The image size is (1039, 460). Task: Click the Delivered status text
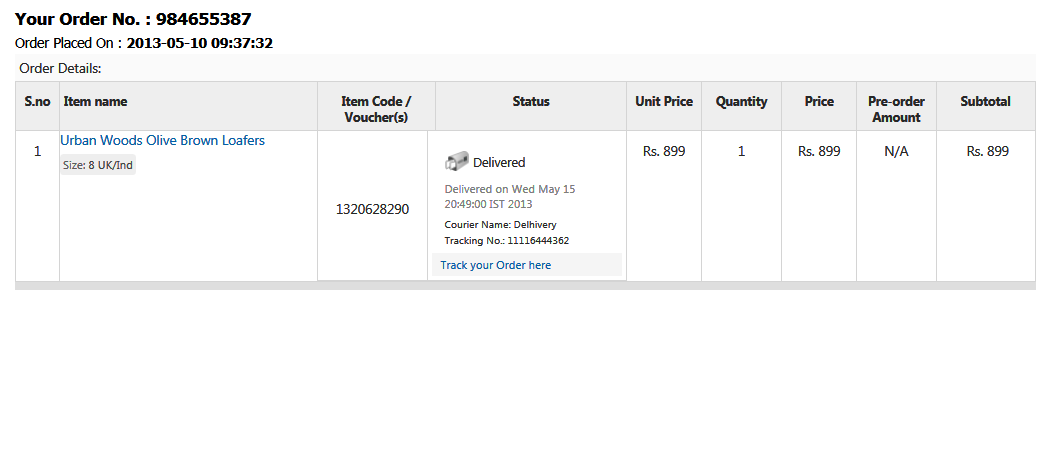point(499,162)
